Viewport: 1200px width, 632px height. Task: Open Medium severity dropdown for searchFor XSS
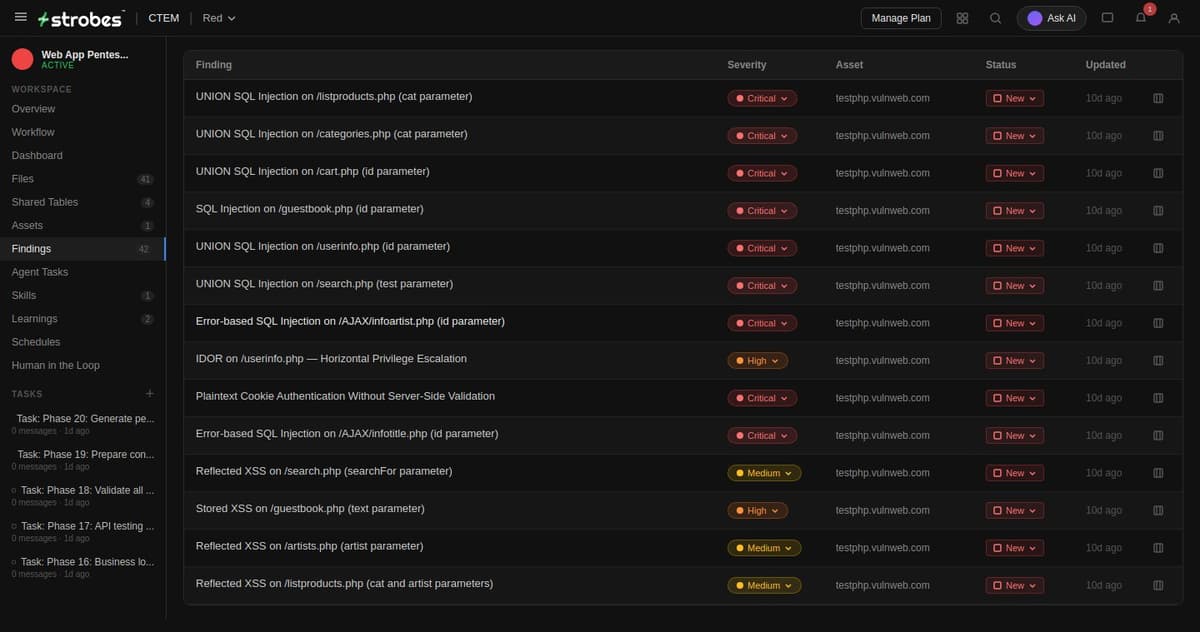(764, 473)
